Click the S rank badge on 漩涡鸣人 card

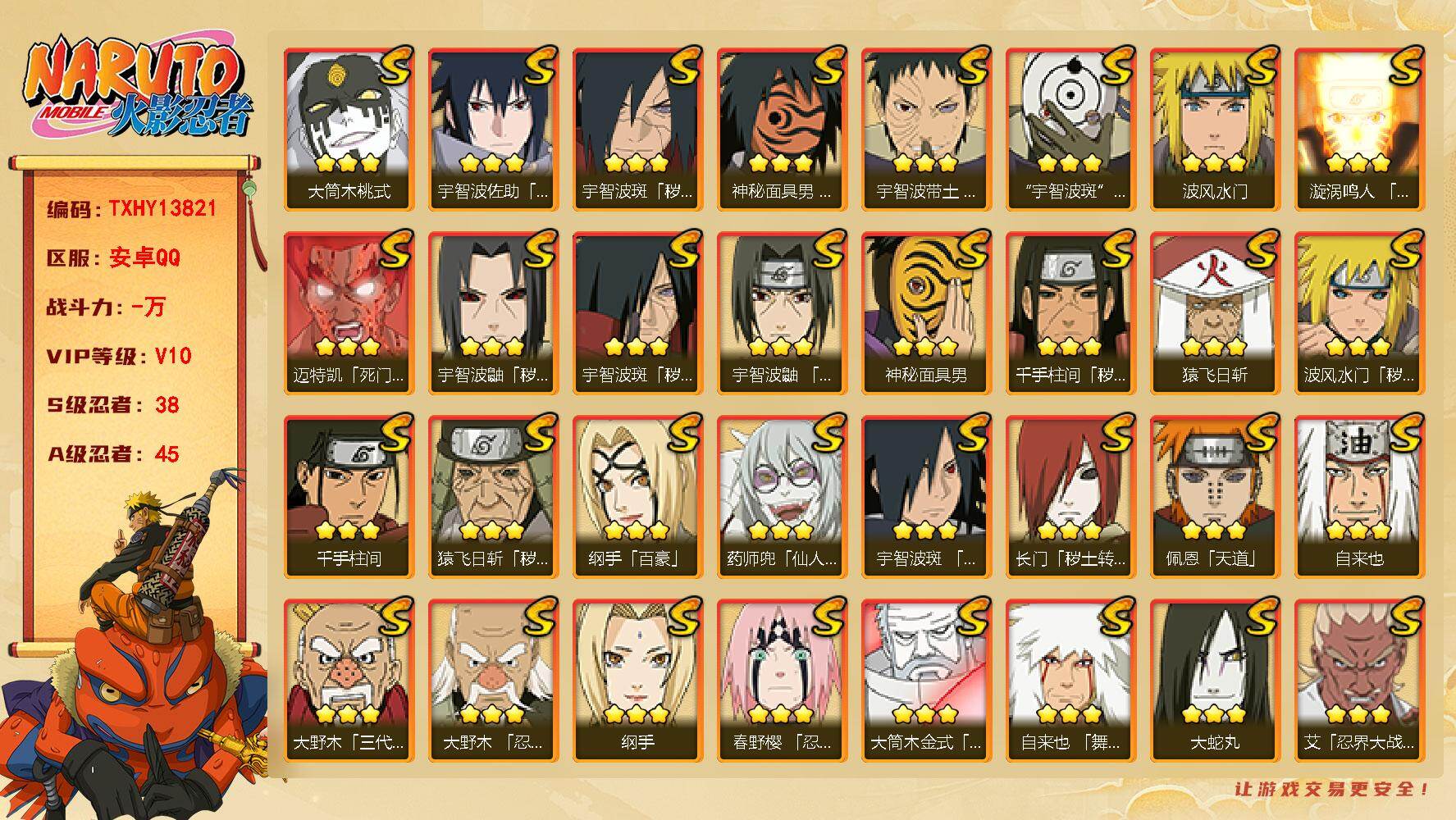click(1404, 67)
